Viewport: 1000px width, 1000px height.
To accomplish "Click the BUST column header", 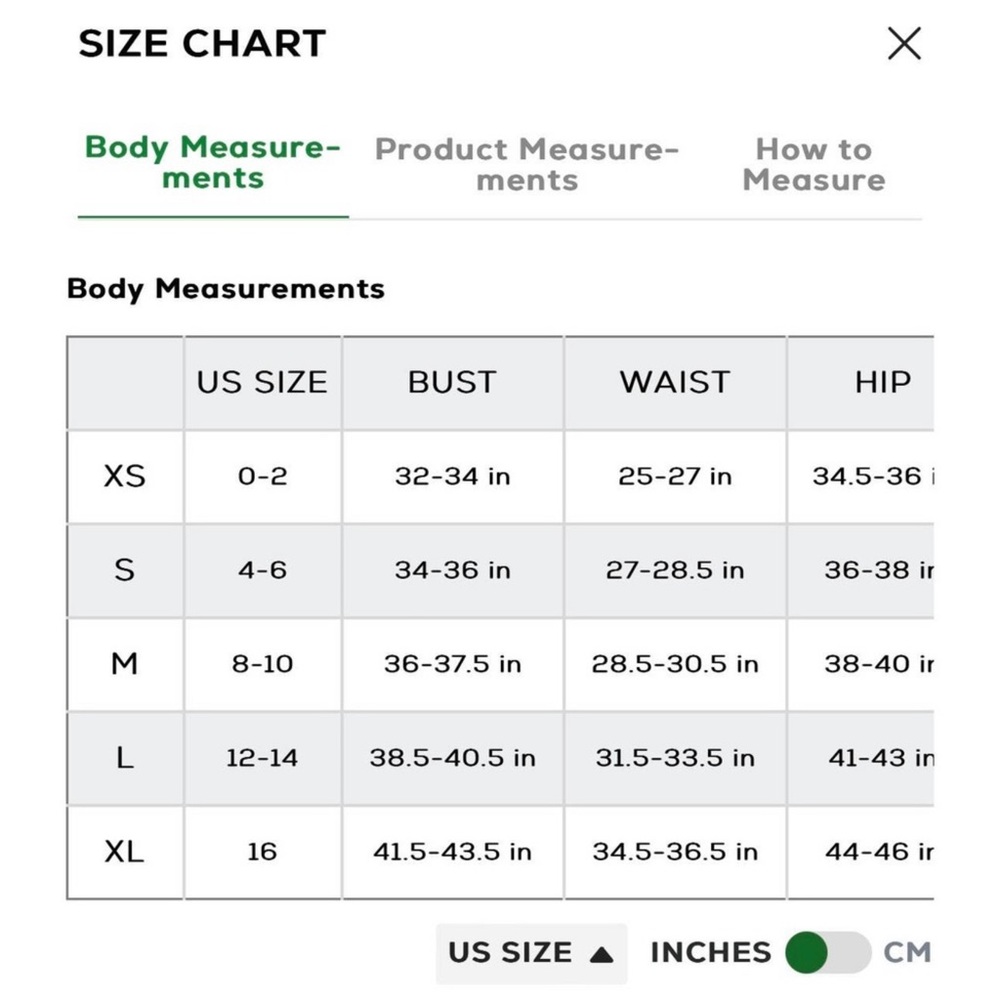I will [452, 383].
